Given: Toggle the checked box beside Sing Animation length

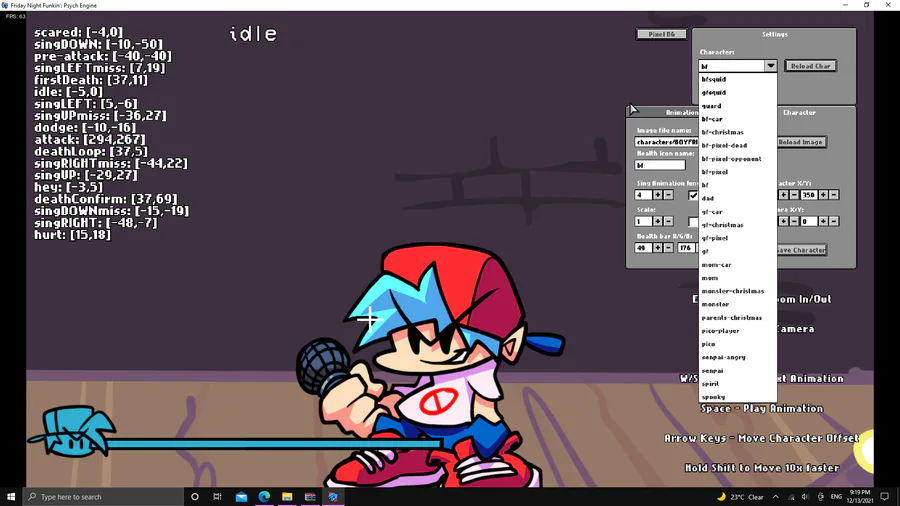Looking at the screenshot, I should click(x=693, y=195).
